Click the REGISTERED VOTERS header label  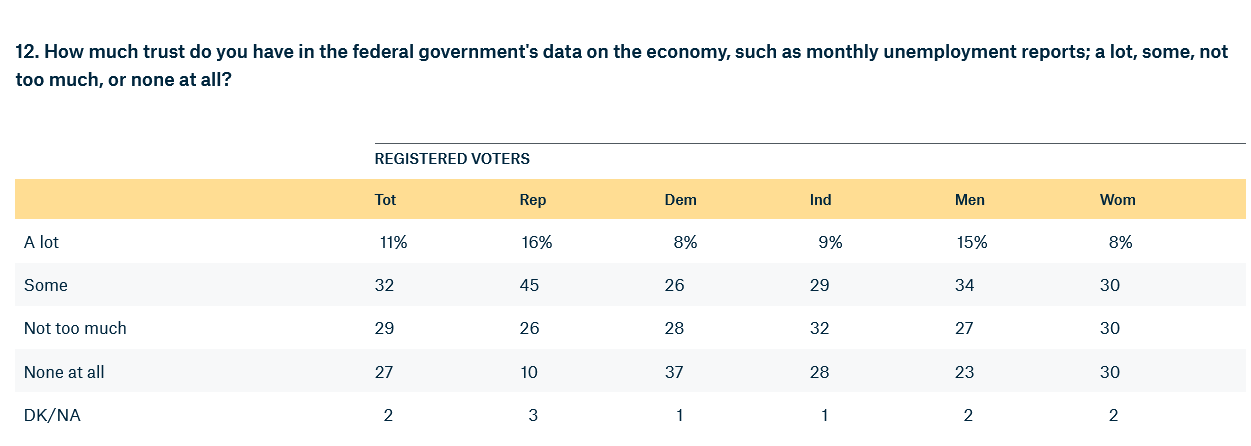pyautogui.click(x=452, y=158)
